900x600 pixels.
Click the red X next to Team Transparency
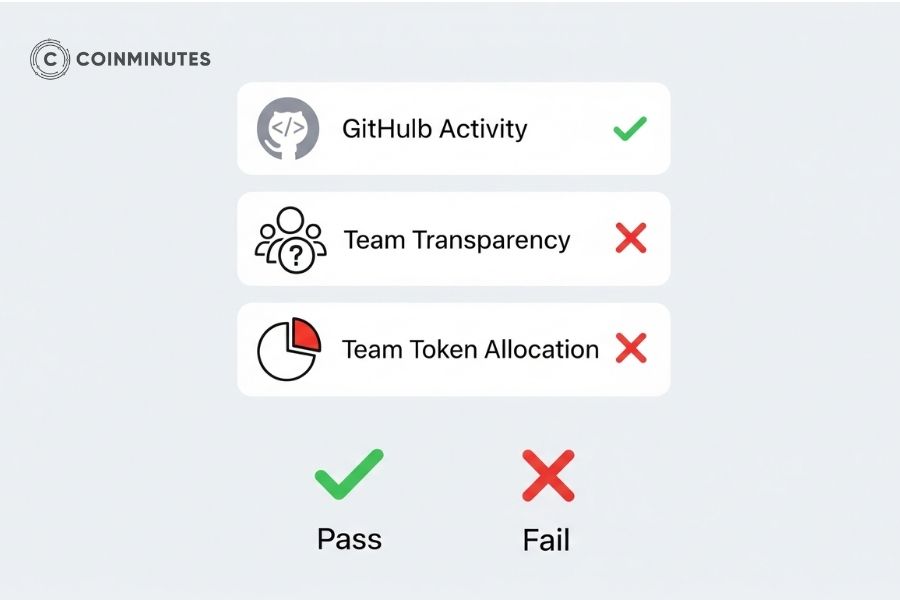pyautogui.click(x=631, y=238)
